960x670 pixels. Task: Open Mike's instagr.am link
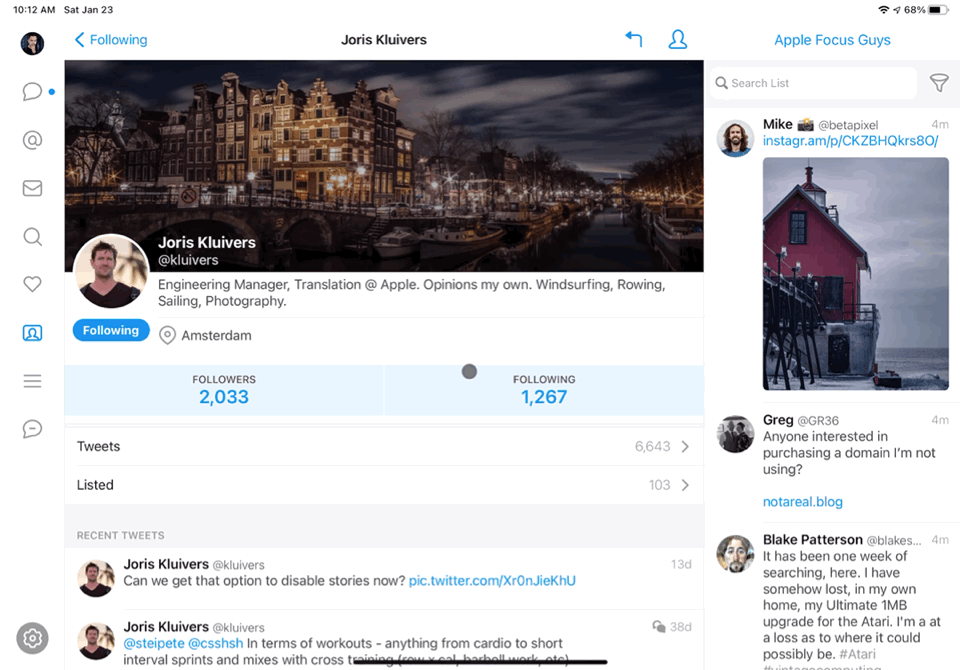tap(848, 140)
